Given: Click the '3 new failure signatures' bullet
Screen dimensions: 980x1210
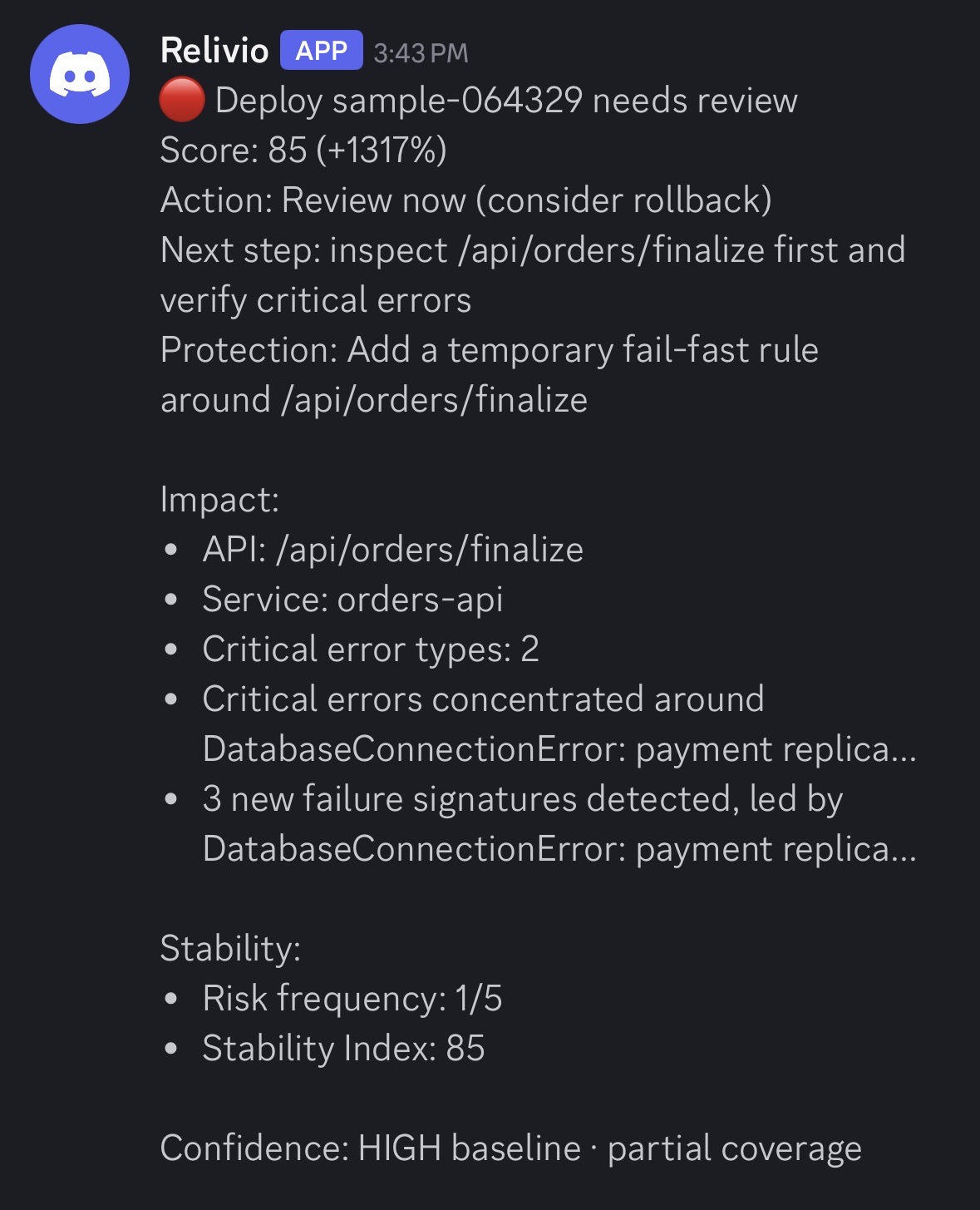Looking at the screenshot, I should tap(559, 824).
